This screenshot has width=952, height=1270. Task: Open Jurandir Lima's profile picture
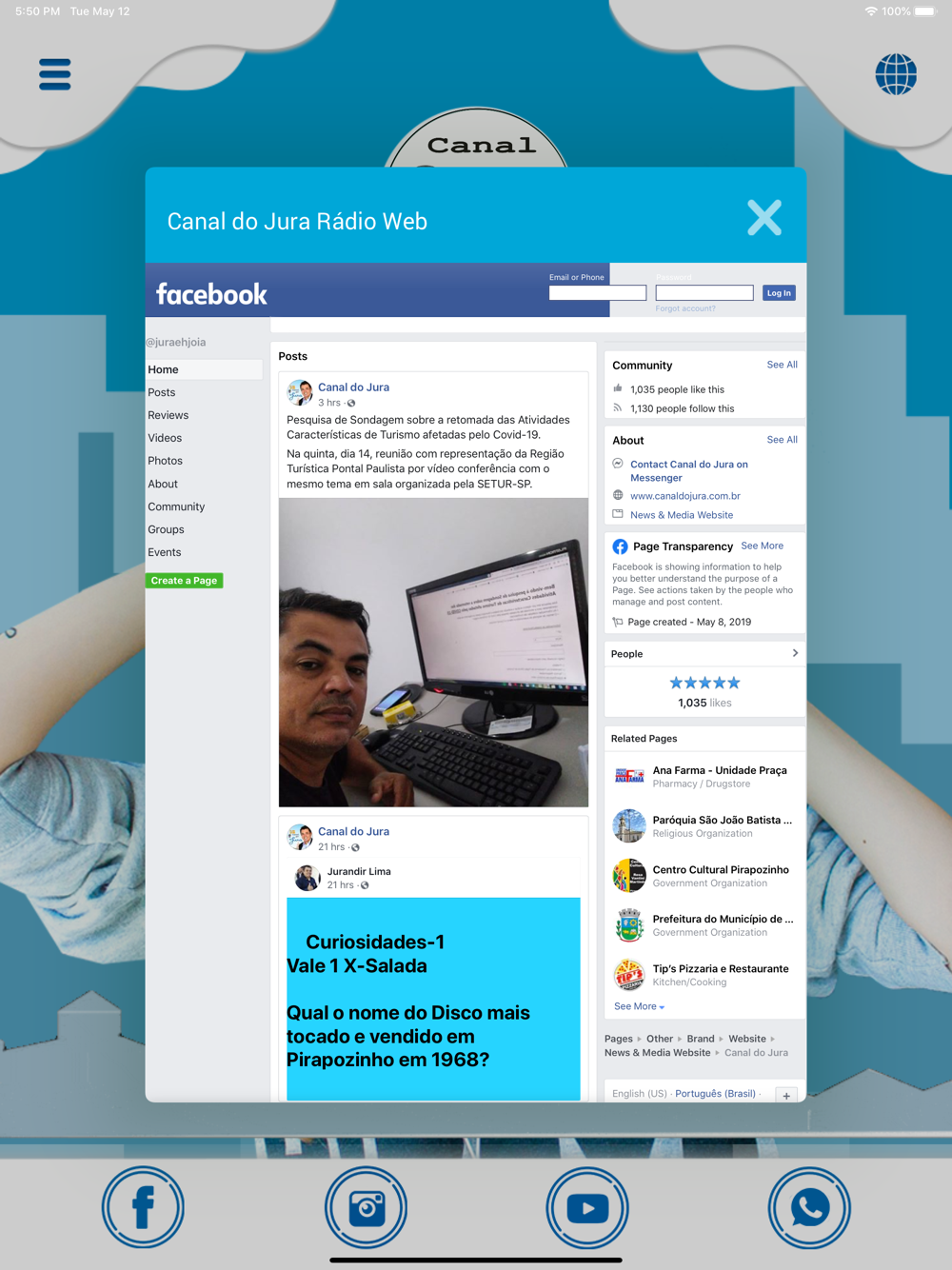pyautogui.click(x=307, y=877)
